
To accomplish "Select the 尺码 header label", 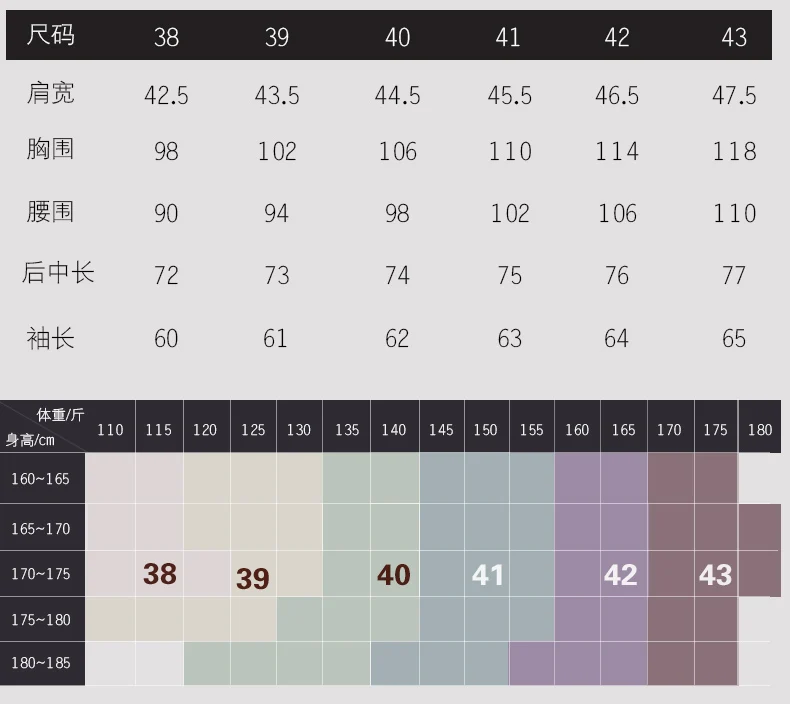I will 50,35.
